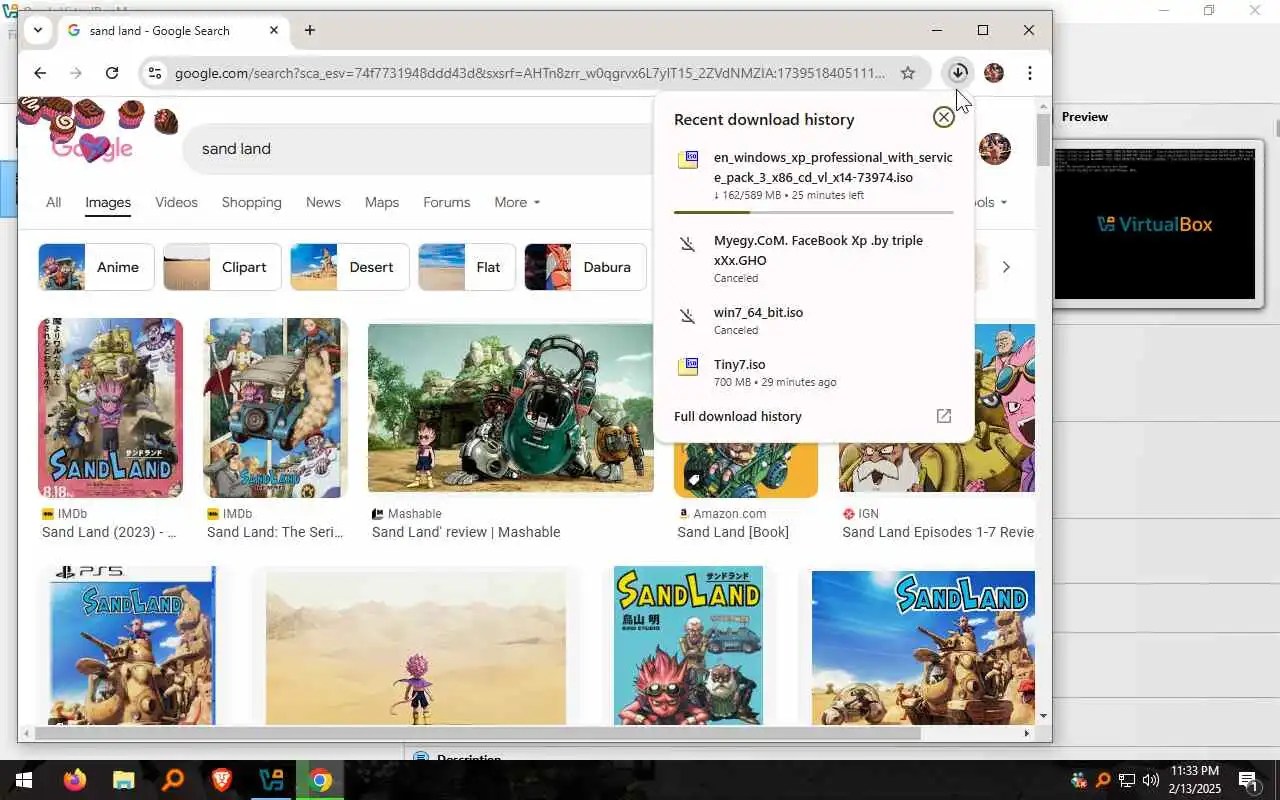The width and height of the screenshot is (1280, 800).
Task: Bookmark this page with star icon
Action: pos(907,73)
